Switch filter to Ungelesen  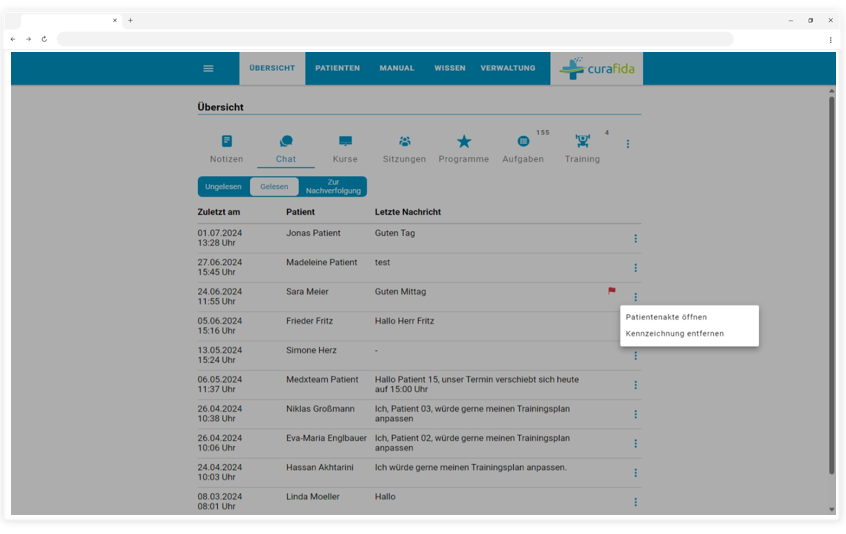223,187
